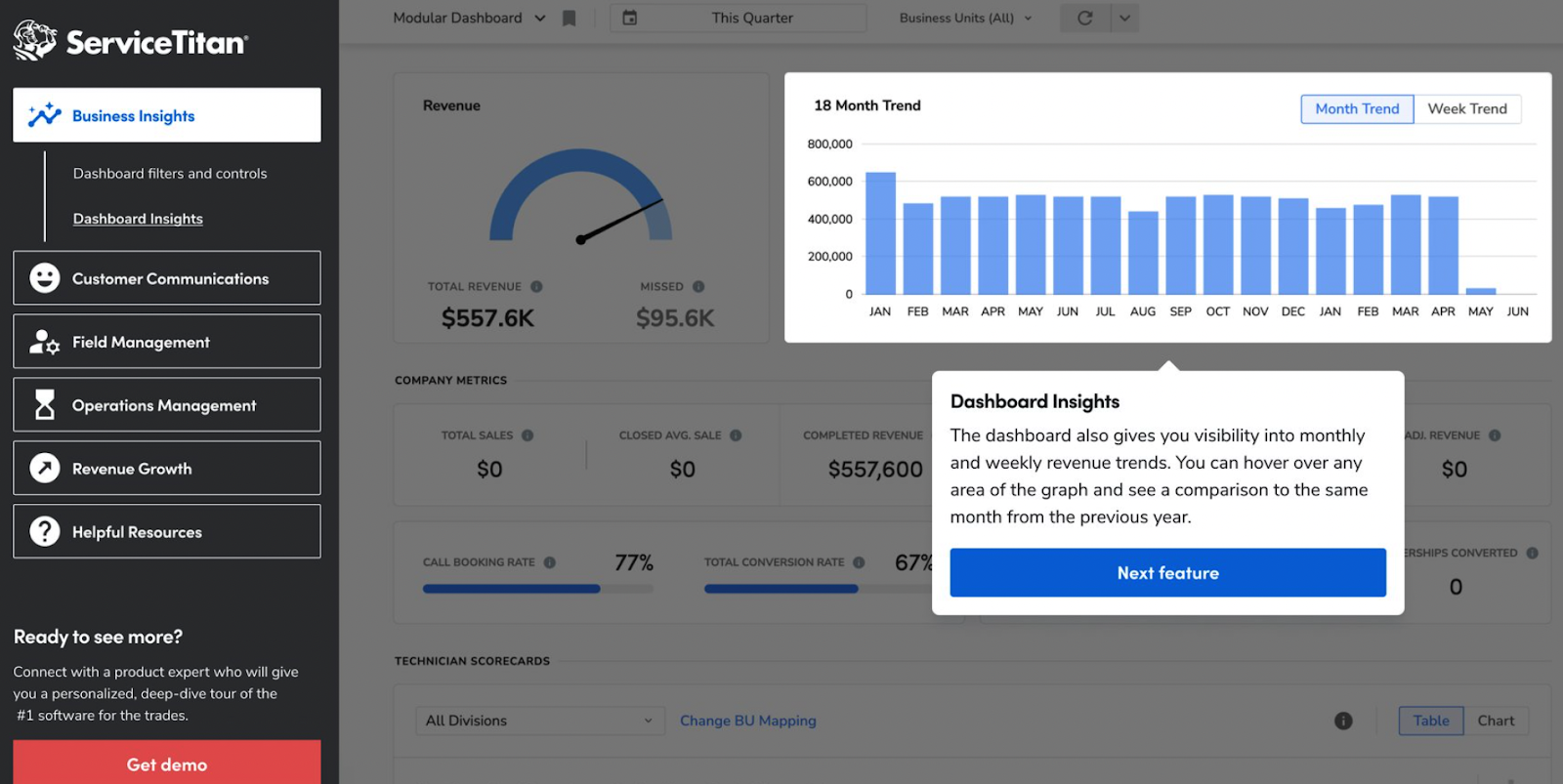The image size is (1563, 784).
Task: Click the dark info icon in Technician Scorecards
Action: (x=1343, y=721)
